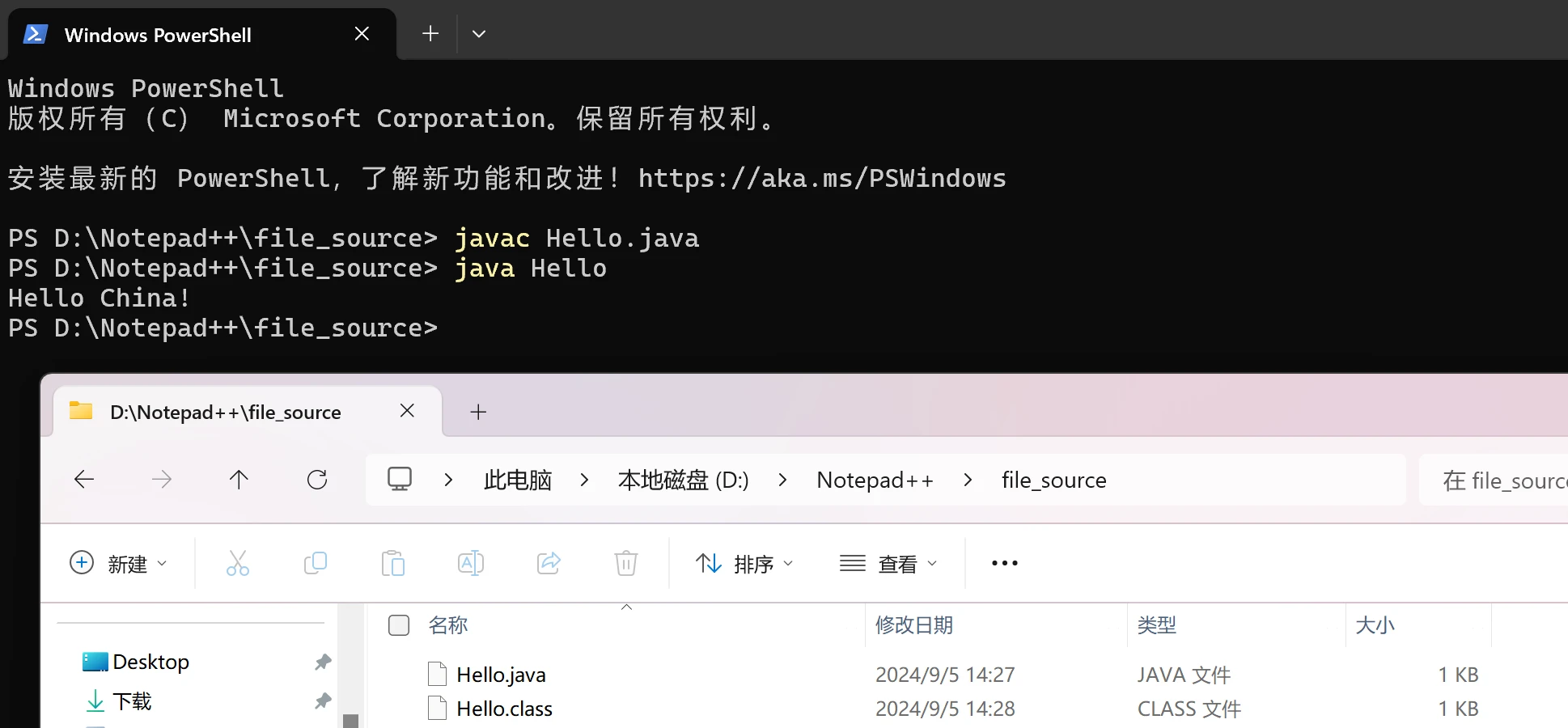Viewport: 1568px width, 728px height.
Task: Sort files by 类型 column
Action: pos(1157,625)
